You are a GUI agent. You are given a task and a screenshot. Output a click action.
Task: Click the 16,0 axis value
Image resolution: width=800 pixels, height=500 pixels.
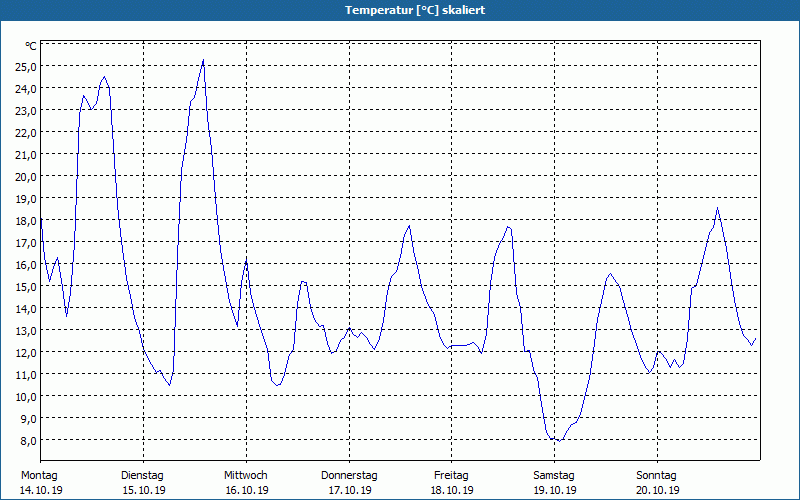(x=27, y=265)
